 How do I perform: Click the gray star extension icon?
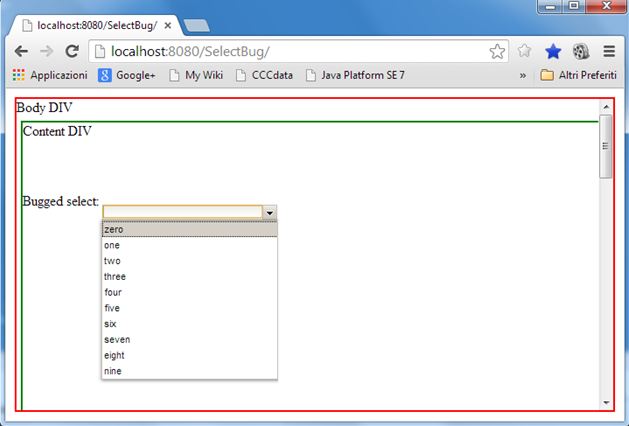(524, 51)
